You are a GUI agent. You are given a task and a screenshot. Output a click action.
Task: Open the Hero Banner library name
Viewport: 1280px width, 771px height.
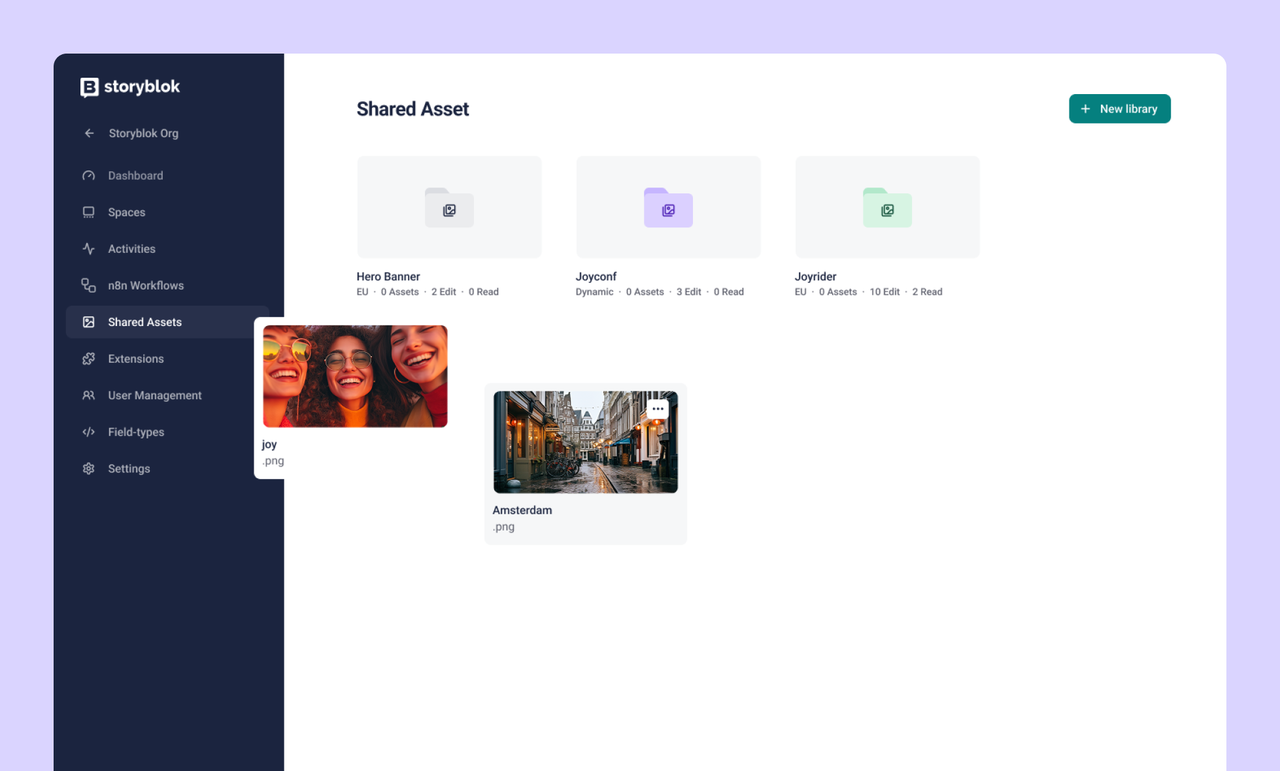coord(388,276)
